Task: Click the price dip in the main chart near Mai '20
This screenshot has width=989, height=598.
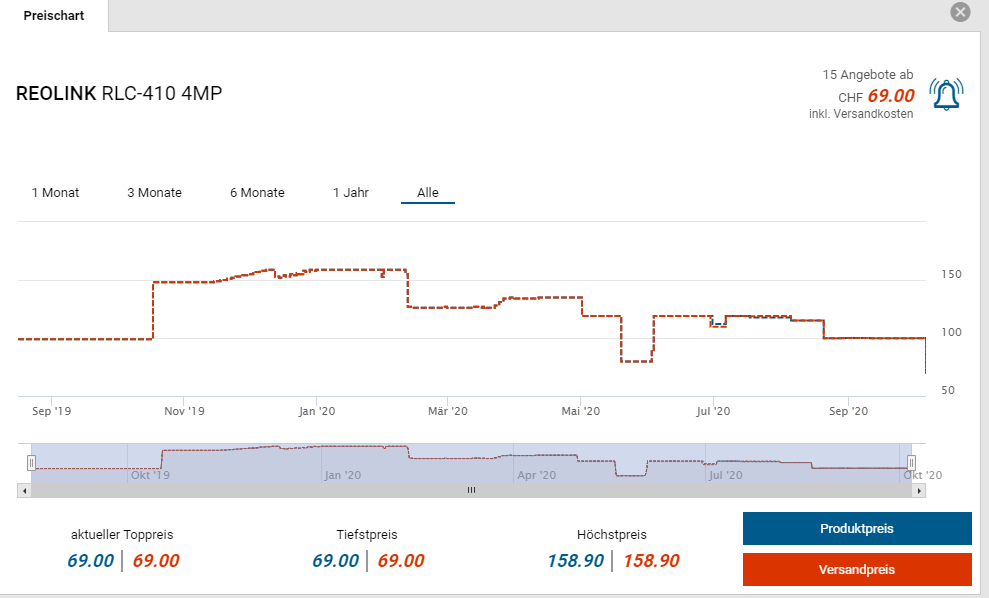Action: [636, 360]
